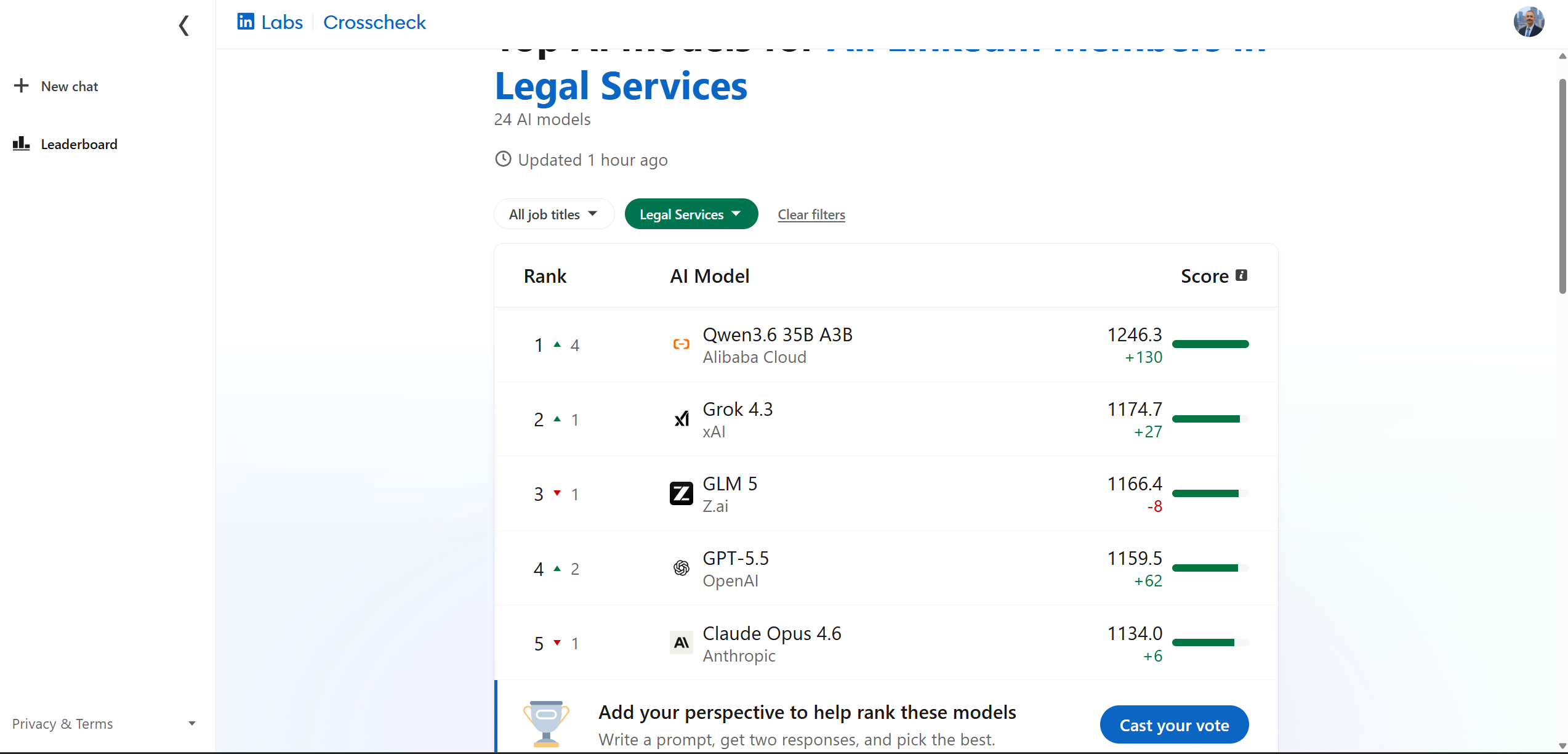
Task: Start a New chat
Action: point(56,86)
